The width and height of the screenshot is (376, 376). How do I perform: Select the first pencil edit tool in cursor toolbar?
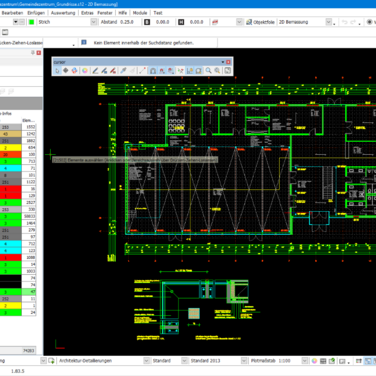(x=95, y=71)
